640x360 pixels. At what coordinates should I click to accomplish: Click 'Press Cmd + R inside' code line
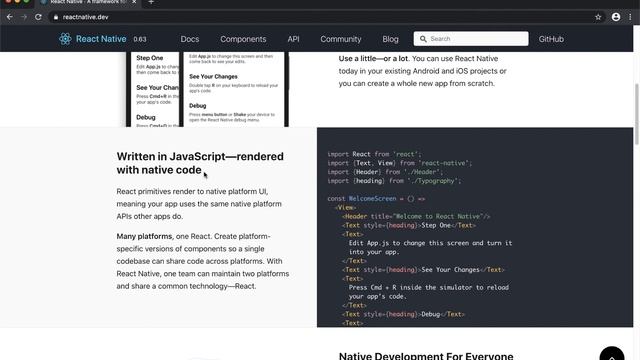pyautogui.click(x=429, y=287)
